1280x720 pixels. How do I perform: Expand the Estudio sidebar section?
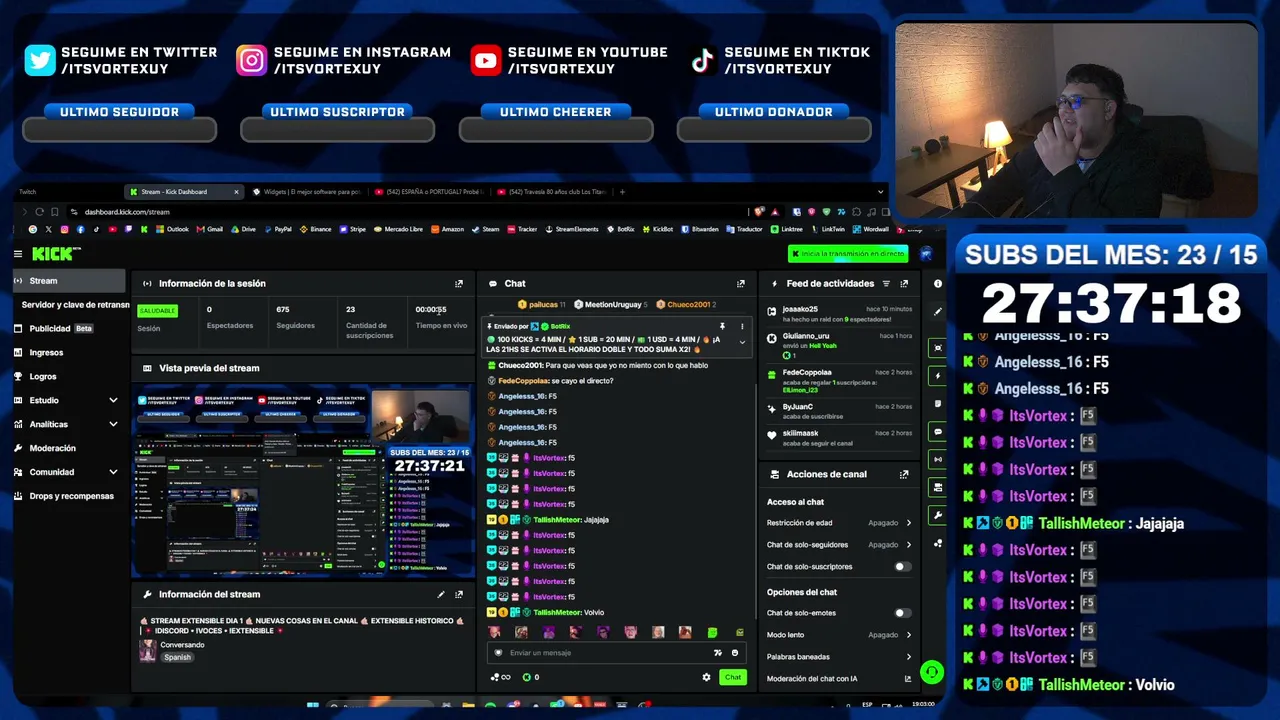pos(113,401)
